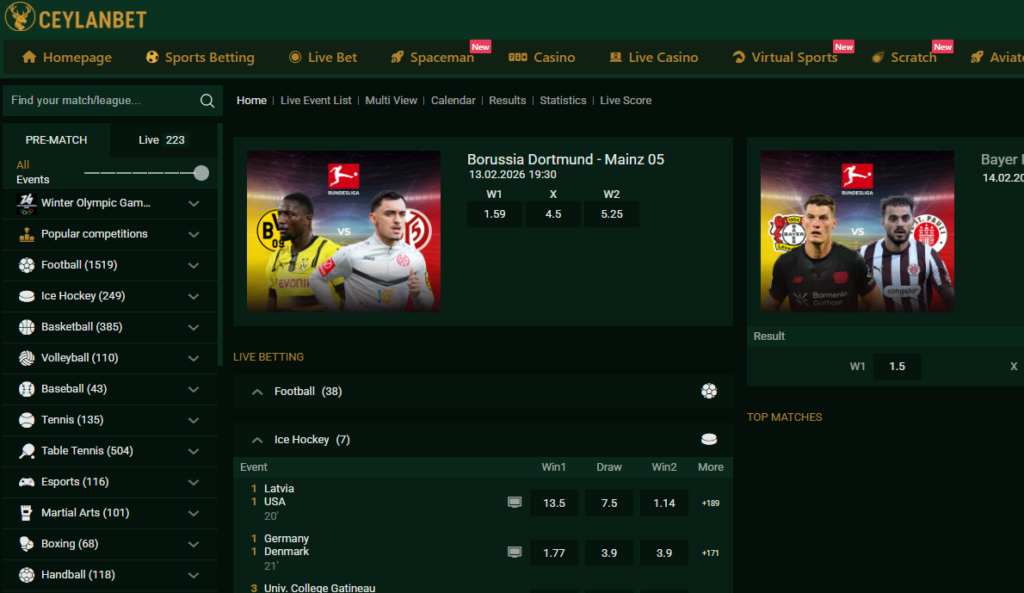
Task: Click the Winter Olympic Games icon
Action: (x=26, y=203)
